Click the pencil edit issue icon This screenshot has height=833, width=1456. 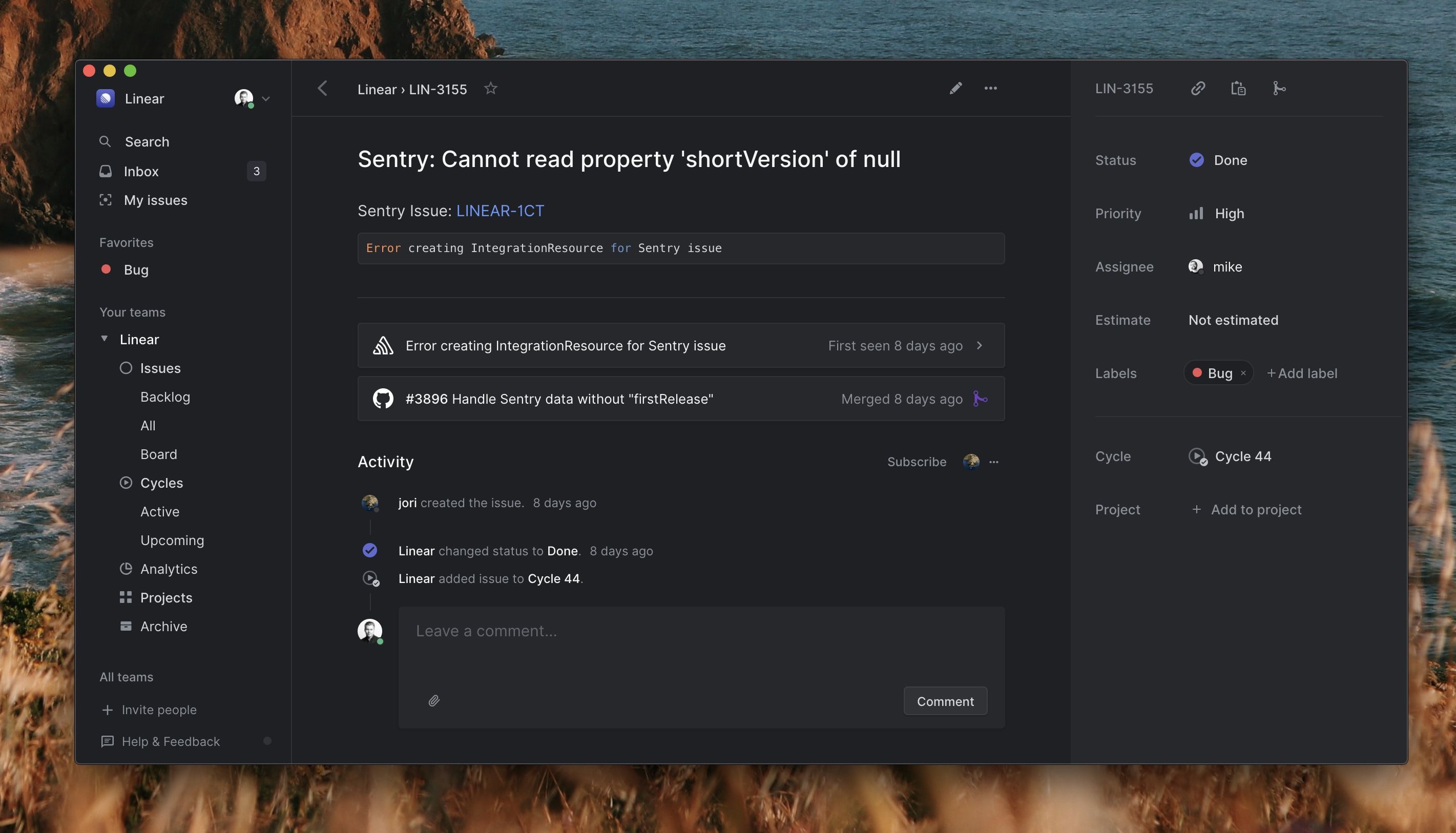point(955,88)
